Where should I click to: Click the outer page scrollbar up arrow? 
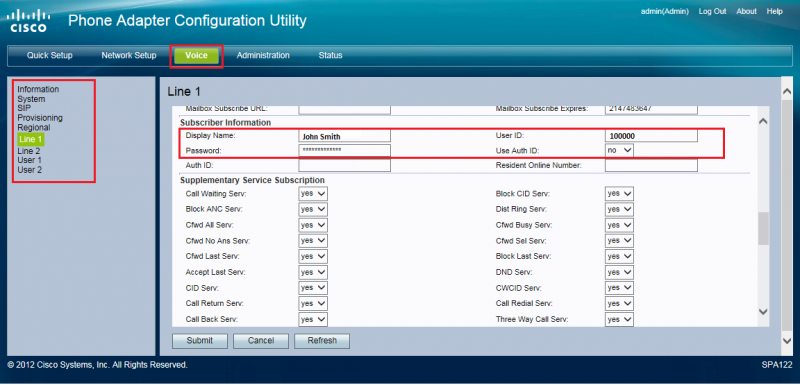coord(786,91)
